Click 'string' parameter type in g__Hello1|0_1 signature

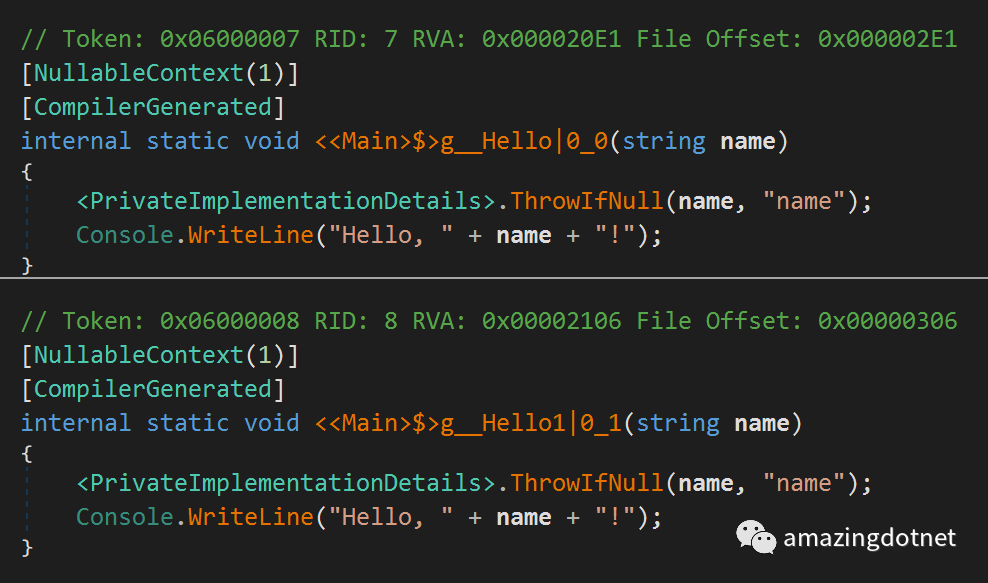678,424
